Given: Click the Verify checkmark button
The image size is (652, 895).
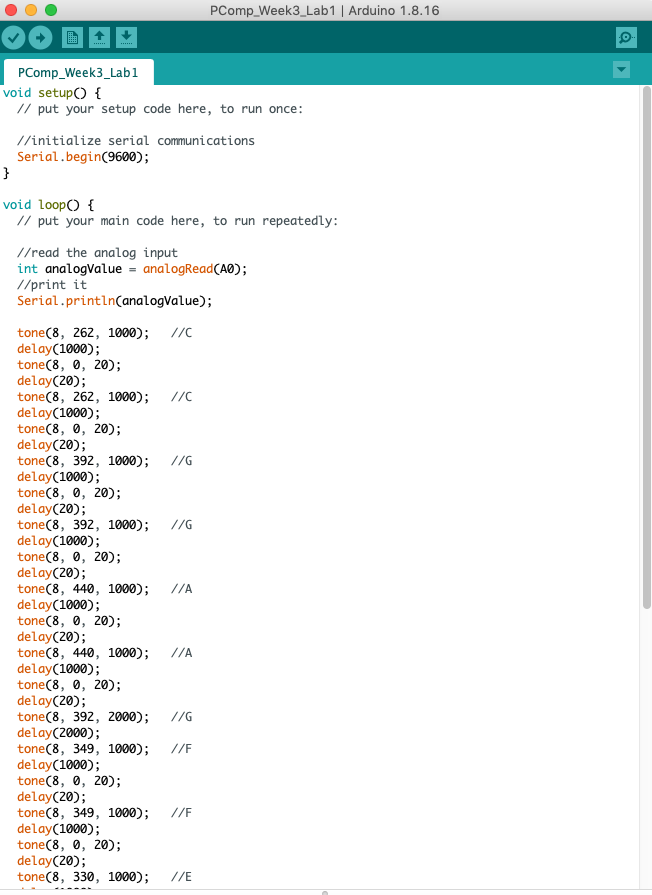Looking at the screenshot, I should tap(14, 38).
